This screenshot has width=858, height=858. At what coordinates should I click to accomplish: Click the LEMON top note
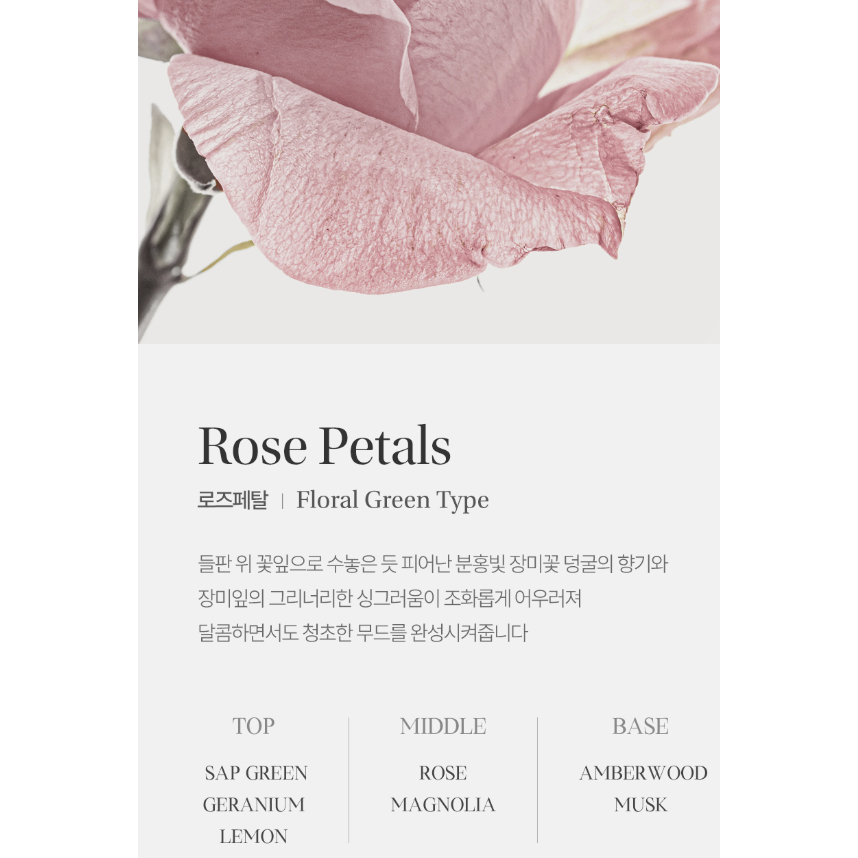click(253, 837)
